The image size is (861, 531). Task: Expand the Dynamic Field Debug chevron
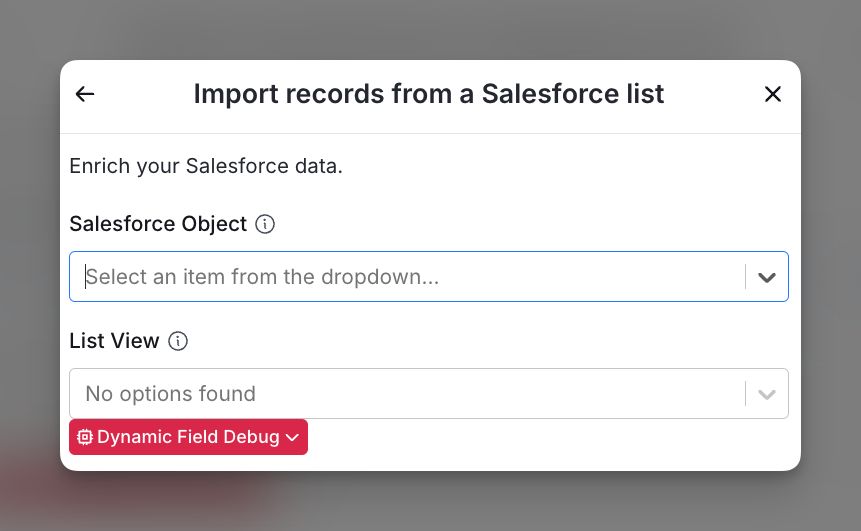coord(292,438)
